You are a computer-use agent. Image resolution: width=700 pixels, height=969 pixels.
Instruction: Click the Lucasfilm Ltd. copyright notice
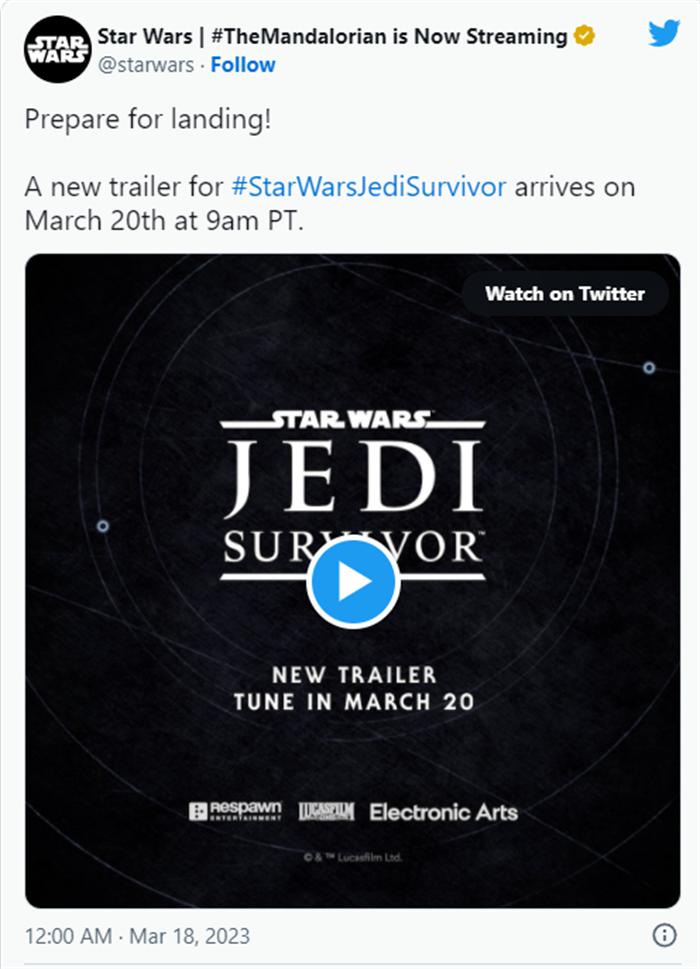click(x=353, y=857)
